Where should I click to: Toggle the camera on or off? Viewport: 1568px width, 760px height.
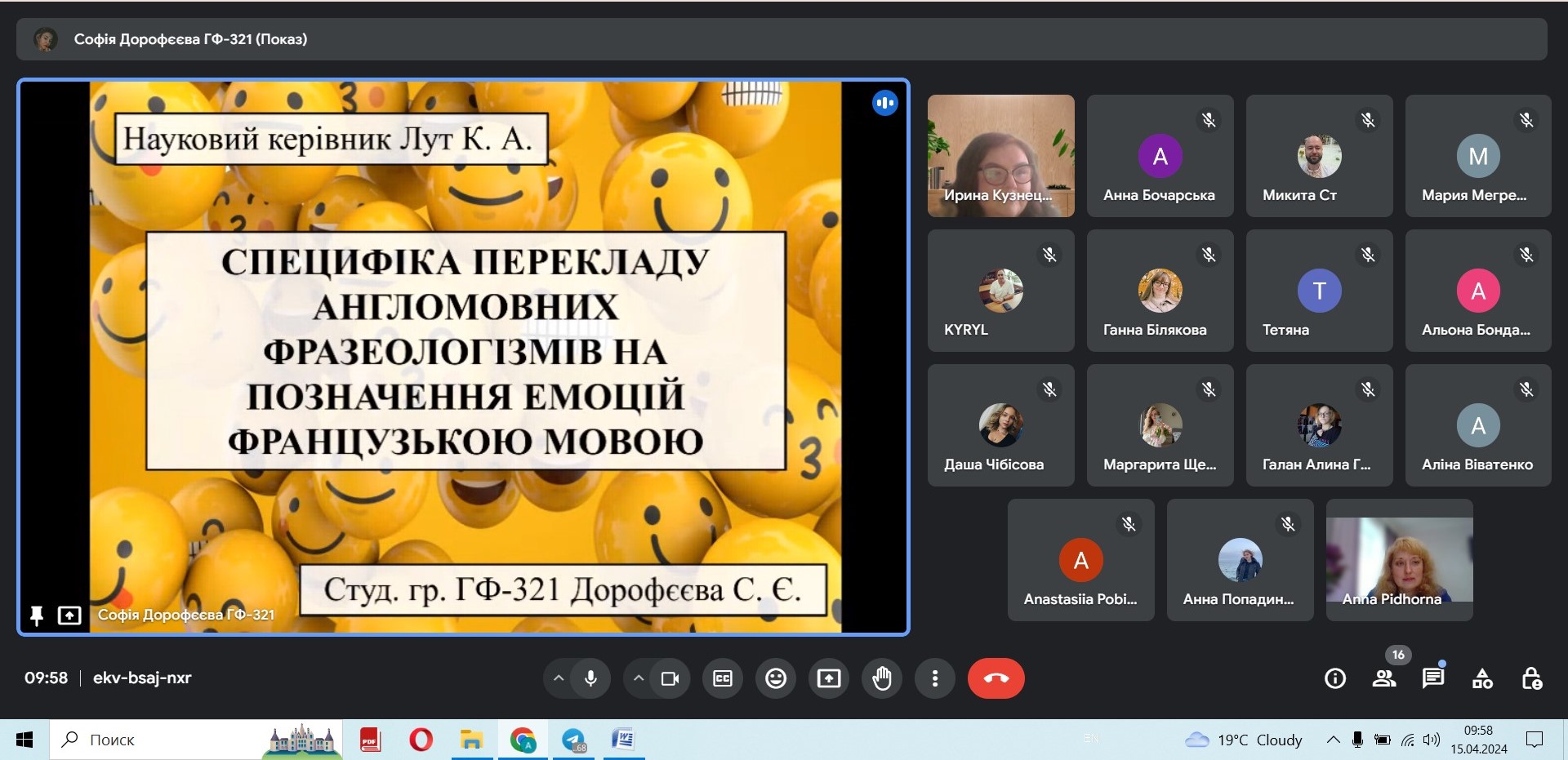[x=670, y=678]
